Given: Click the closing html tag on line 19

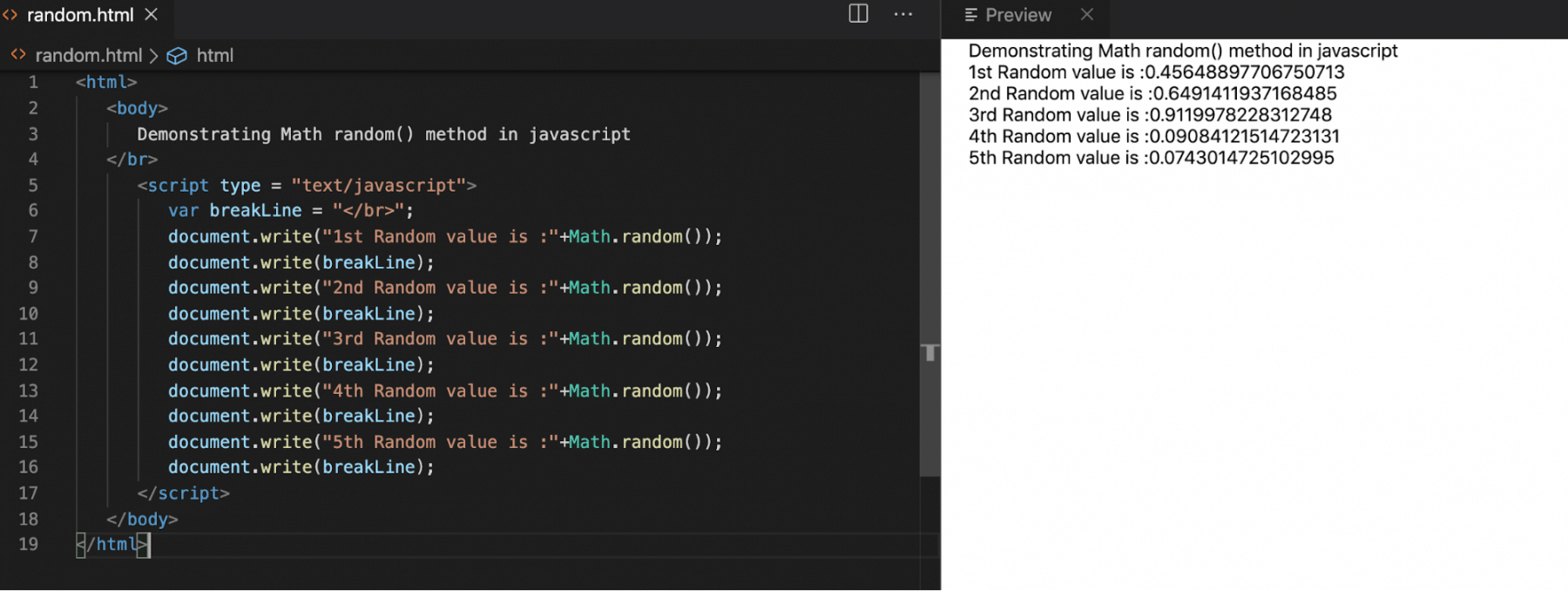Looking at the screenshot, I should [x=112, y=545].
